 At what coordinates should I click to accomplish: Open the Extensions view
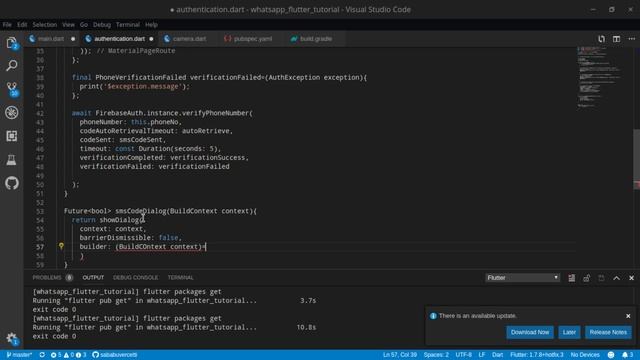click(x=11, y=136)
